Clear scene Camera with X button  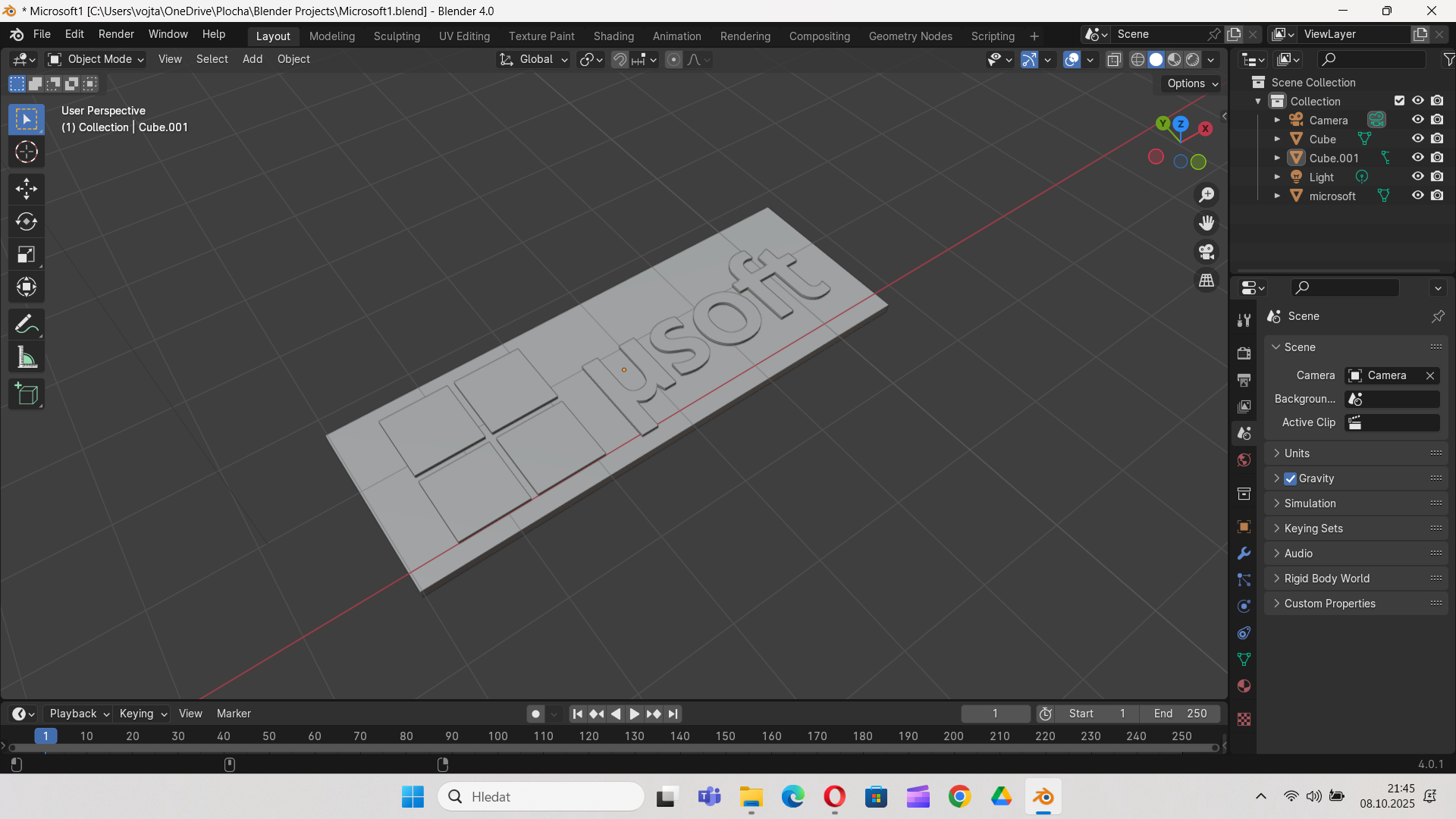1430,375
